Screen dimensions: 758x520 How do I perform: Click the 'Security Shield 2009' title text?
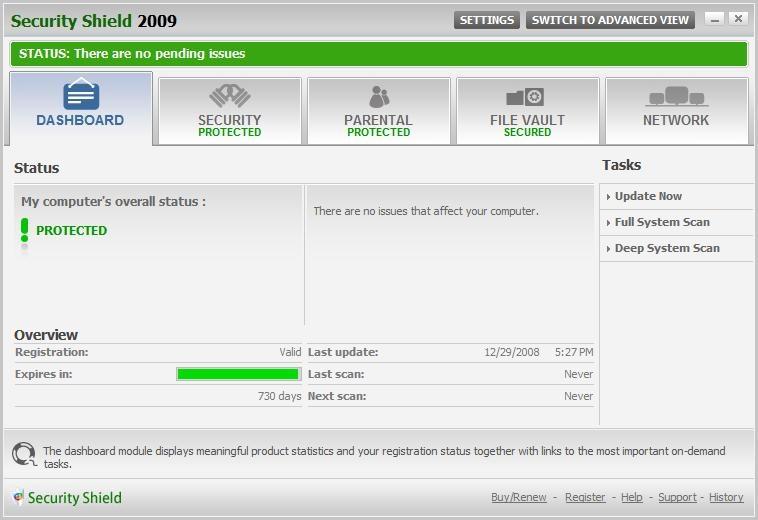click(94, 21)
